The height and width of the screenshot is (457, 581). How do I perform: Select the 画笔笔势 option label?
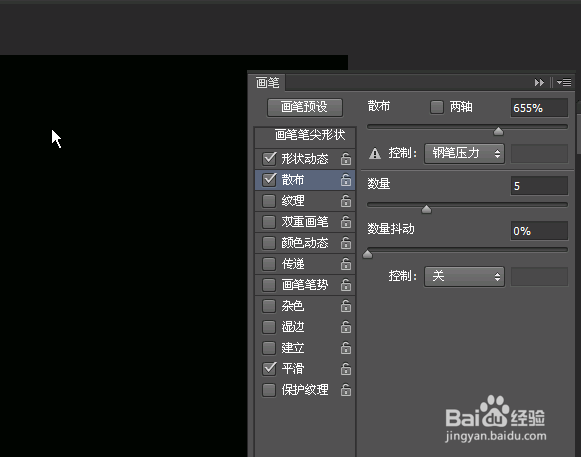click(305, 285)
